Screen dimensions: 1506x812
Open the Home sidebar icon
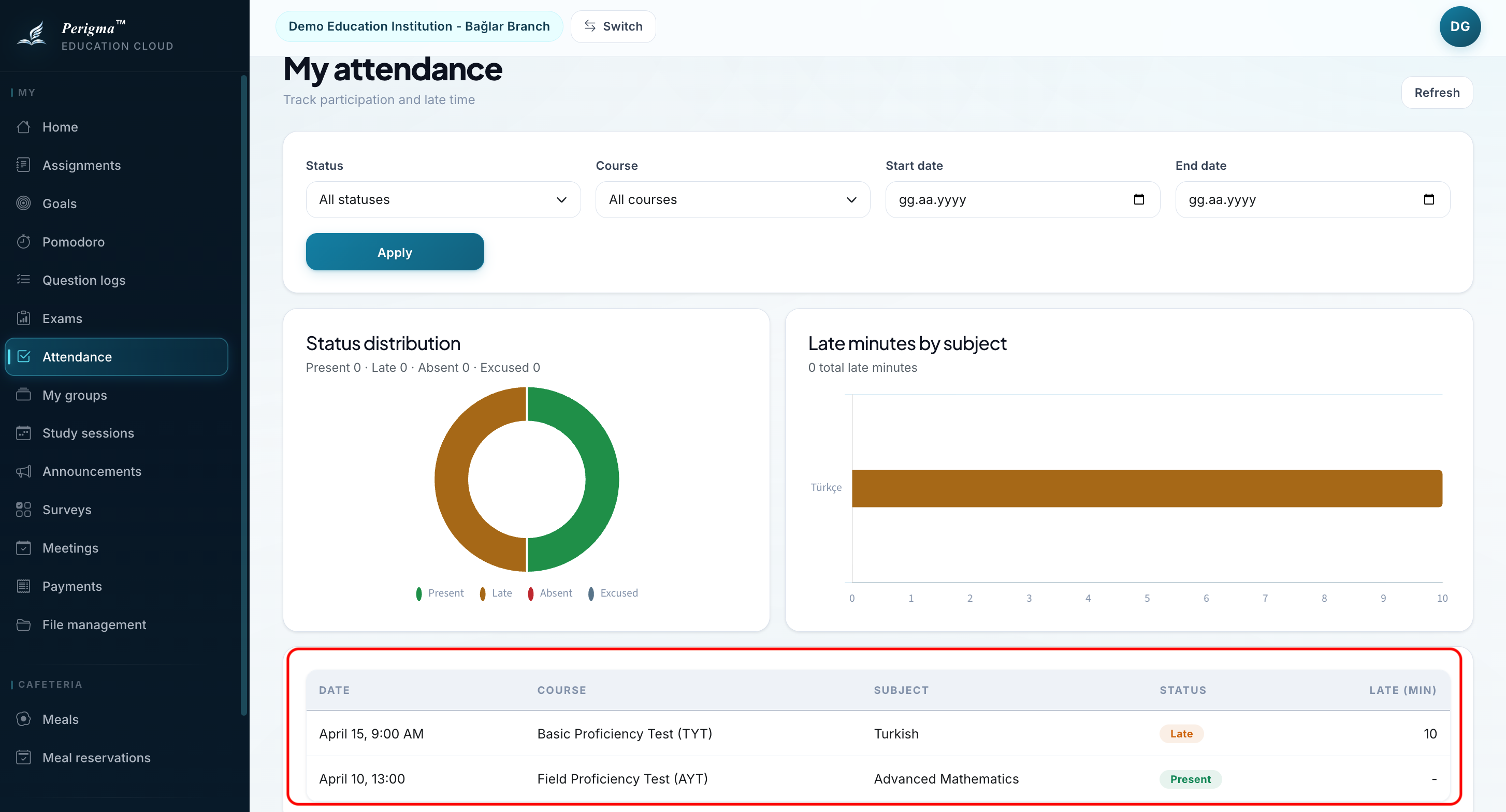click(23, 127)
